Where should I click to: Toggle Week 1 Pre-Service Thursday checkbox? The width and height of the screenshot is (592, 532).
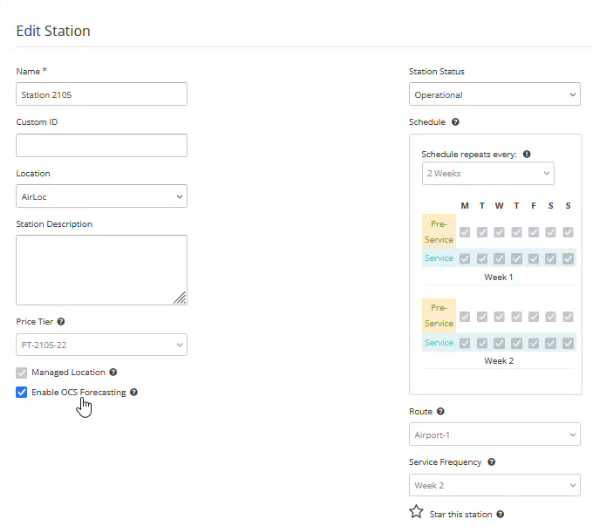click(516, 232)
